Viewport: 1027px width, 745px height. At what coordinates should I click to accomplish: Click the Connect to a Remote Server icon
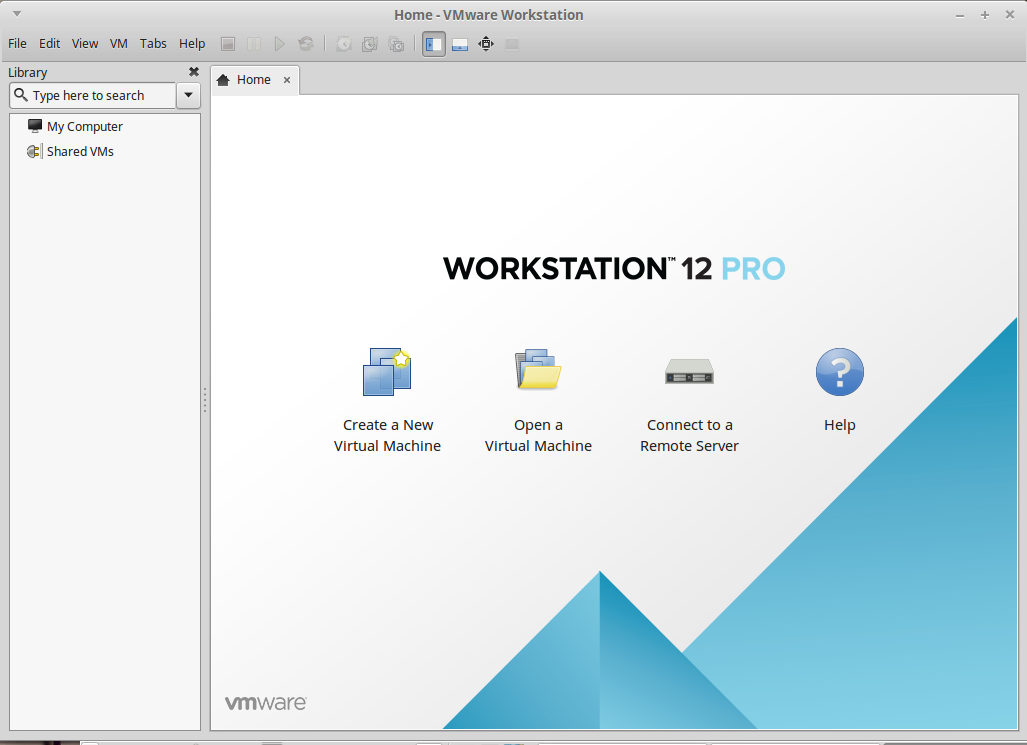point(689,372)
